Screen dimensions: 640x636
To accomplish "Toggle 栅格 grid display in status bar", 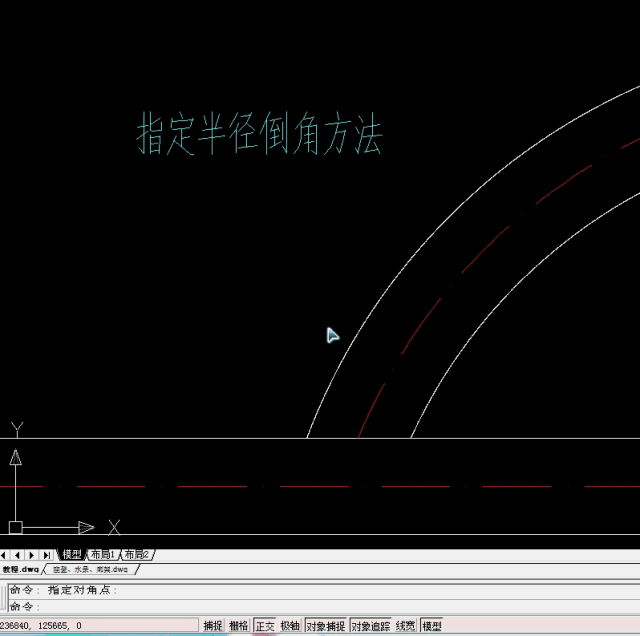I will (x=238, y=625).
